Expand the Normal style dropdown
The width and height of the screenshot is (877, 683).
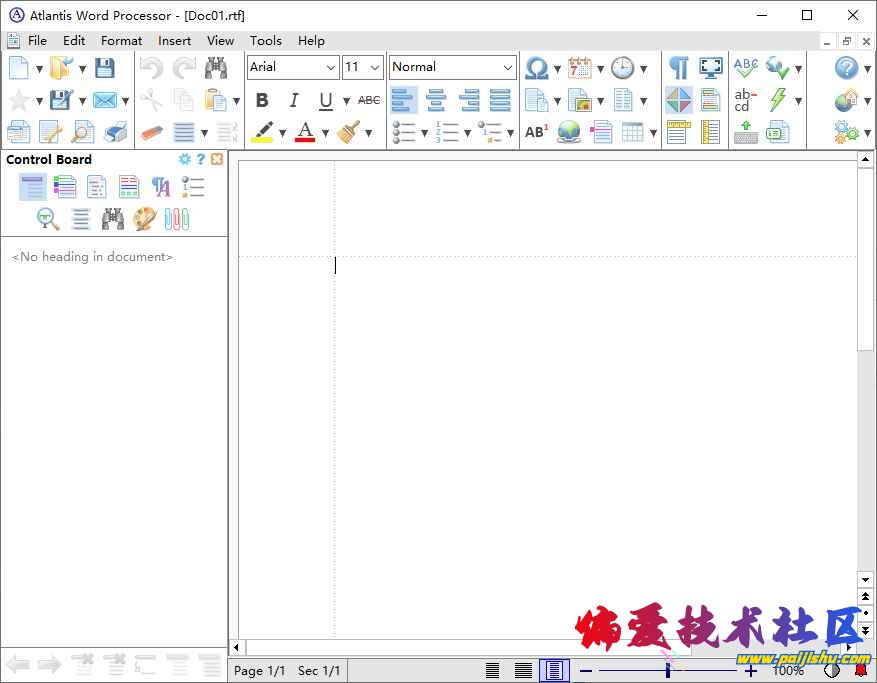[510, 67]
